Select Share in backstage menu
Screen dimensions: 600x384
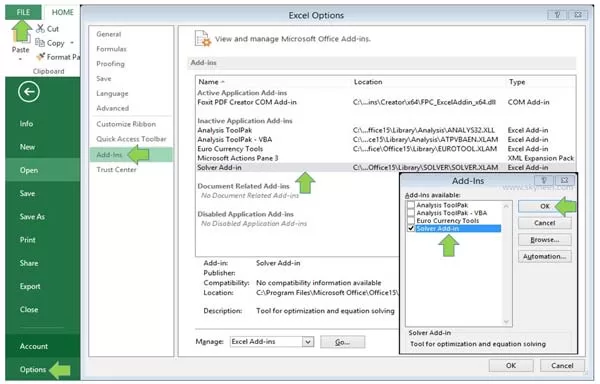(42, 263)
